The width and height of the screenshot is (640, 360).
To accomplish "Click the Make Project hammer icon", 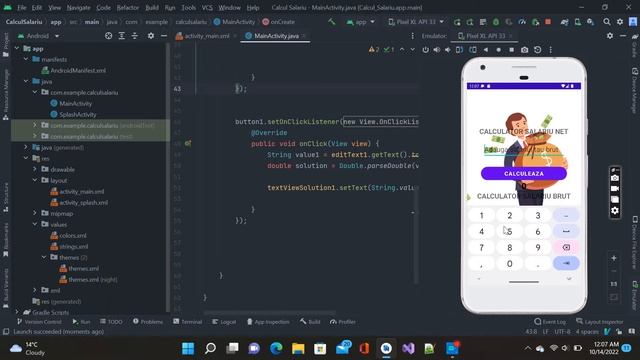I will tap(331, 22).
